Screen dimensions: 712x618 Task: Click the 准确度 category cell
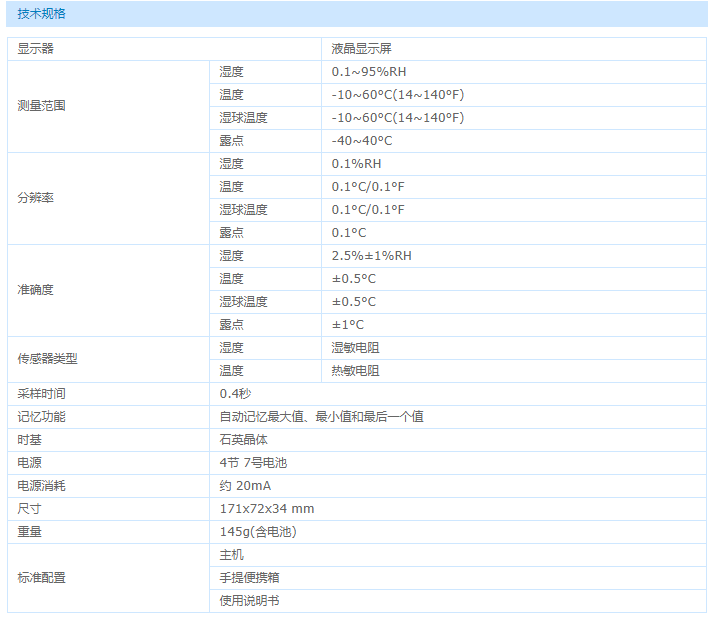36,290
